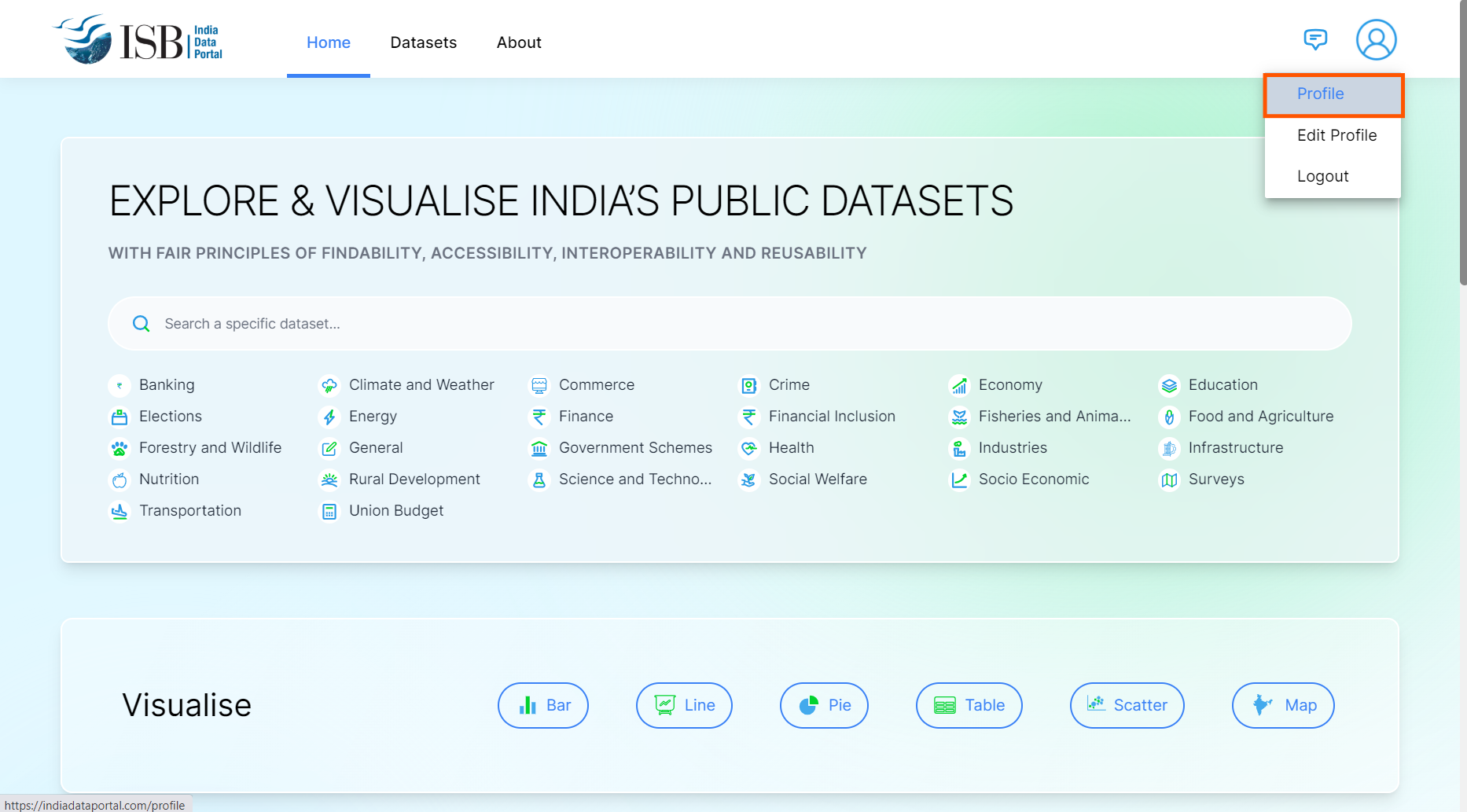Open the Health category link
Viewport: 1467px width, 812px height.
point(792,448)
